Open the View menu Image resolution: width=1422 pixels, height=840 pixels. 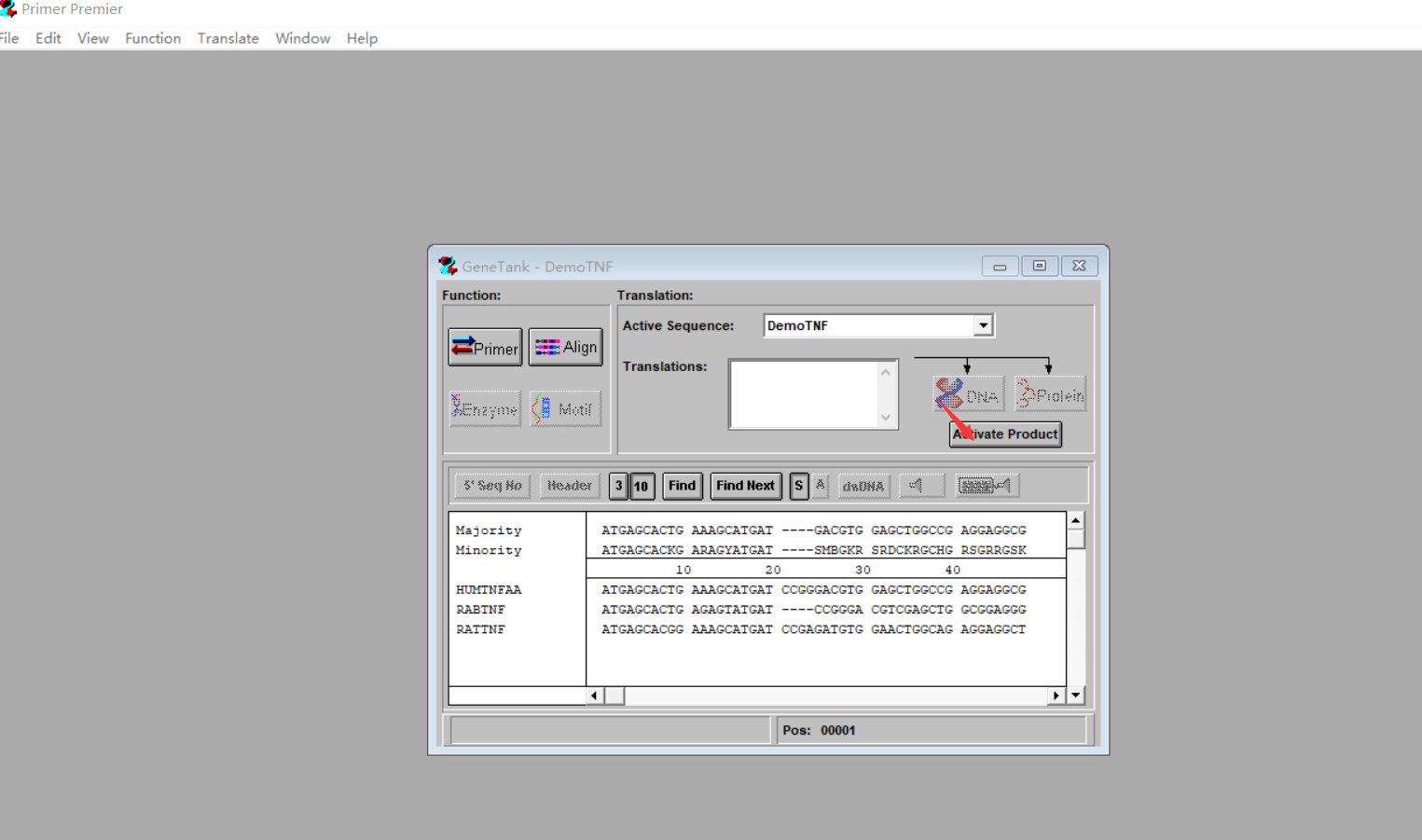[x=93, y=38]
